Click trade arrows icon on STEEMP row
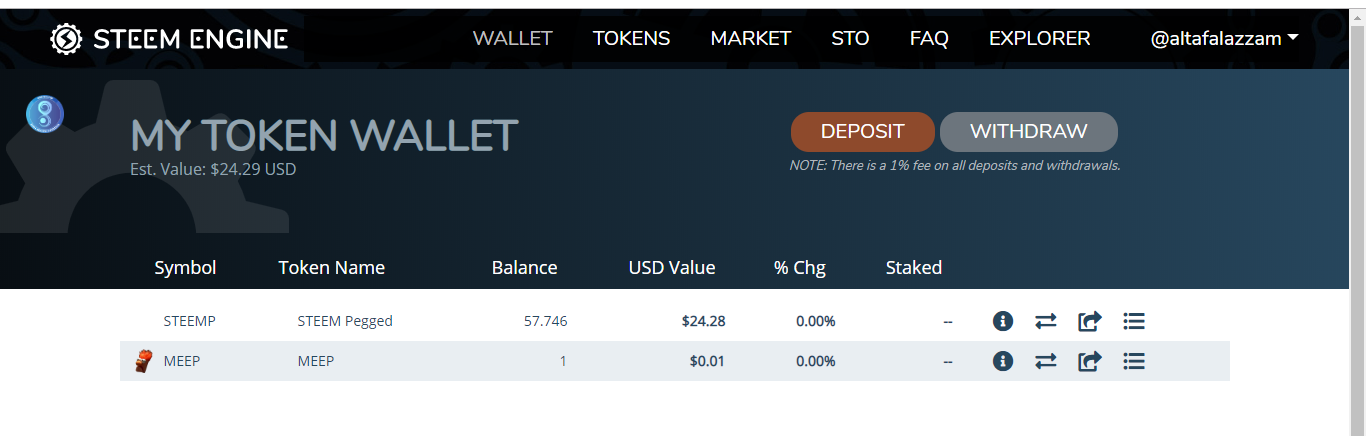The width and height of the screenshot is (1366, 436). coord(1046,321)
